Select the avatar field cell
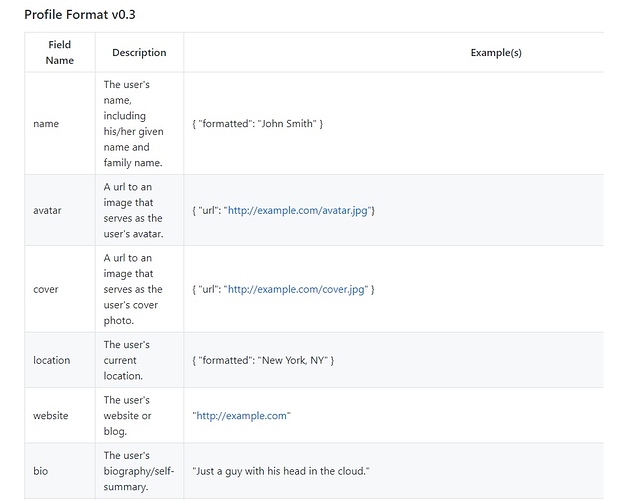Image resolution: width=625 pixels, height=500 pixels. 60,211
